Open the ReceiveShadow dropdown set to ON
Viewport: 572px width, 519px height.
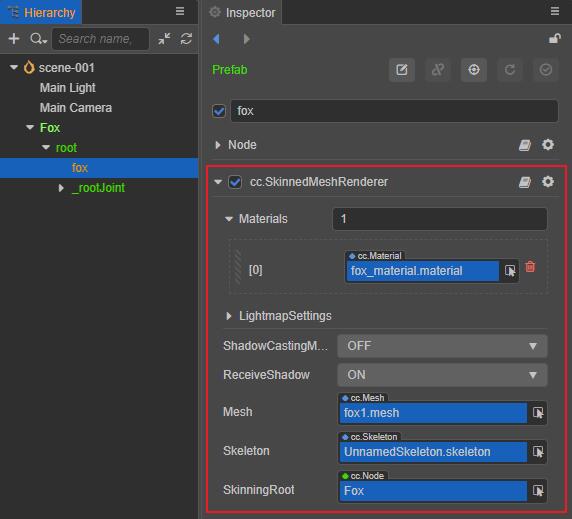coord(442,375)
